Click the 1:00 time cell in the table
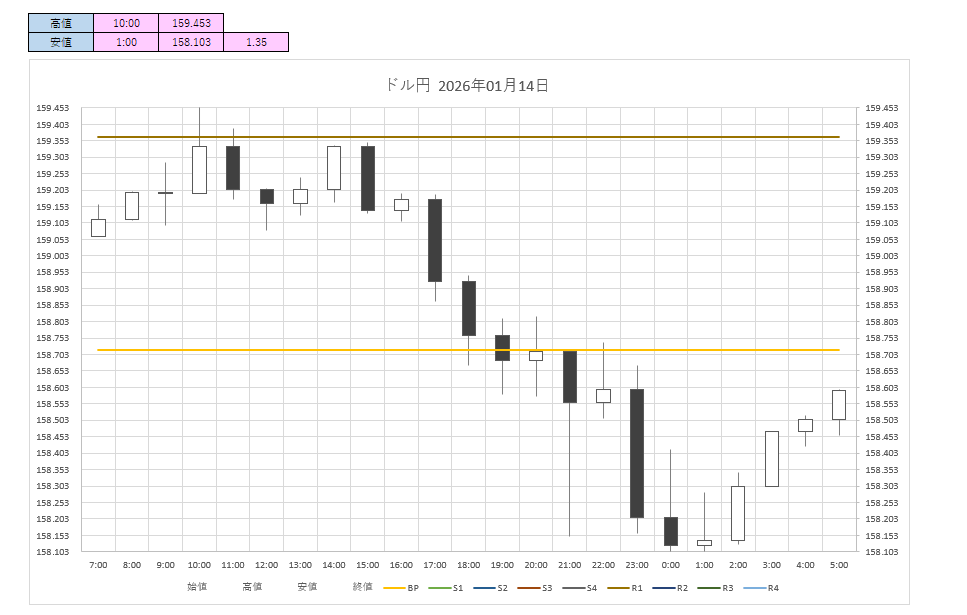Viewport: 967px width, 615px height. point(126,42)
